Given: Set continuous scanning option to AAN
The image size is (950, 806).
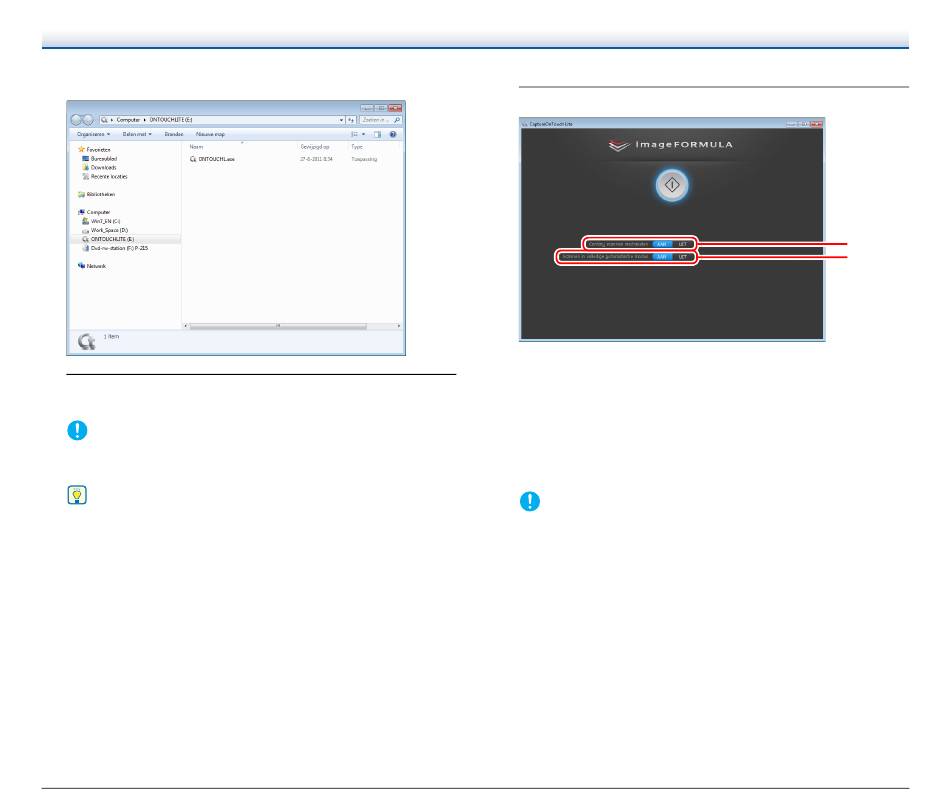Looking at the screenshot, I should (662, 244).
